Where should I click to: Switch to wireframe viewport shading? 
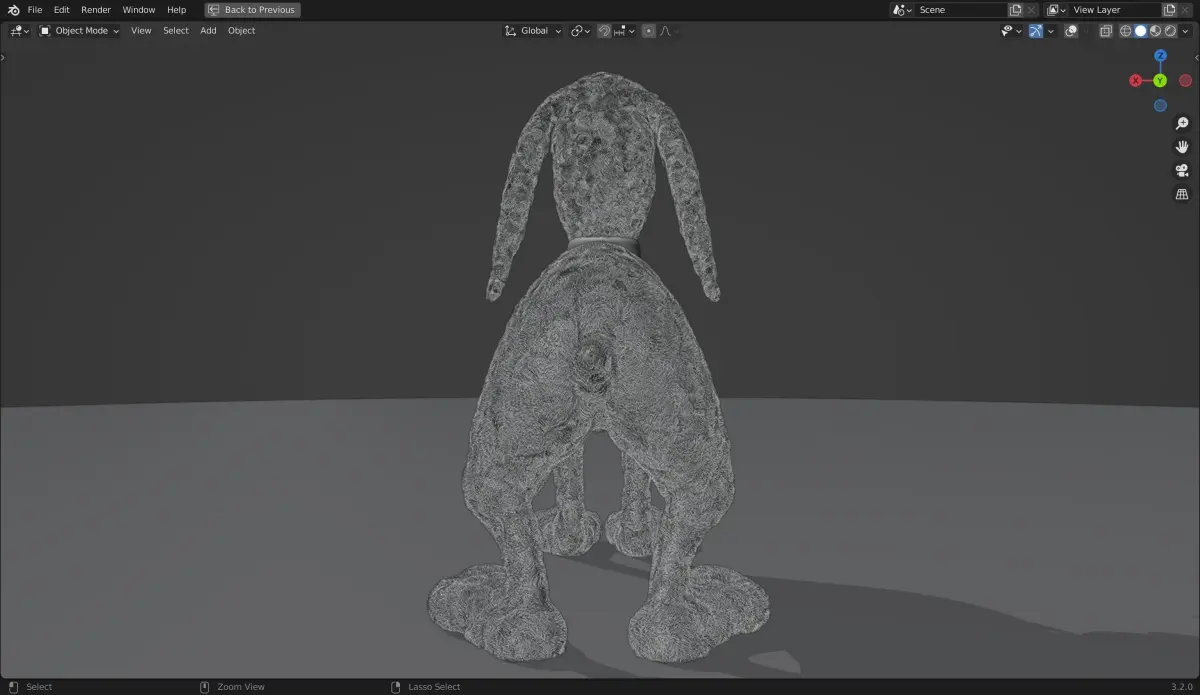1125,31
